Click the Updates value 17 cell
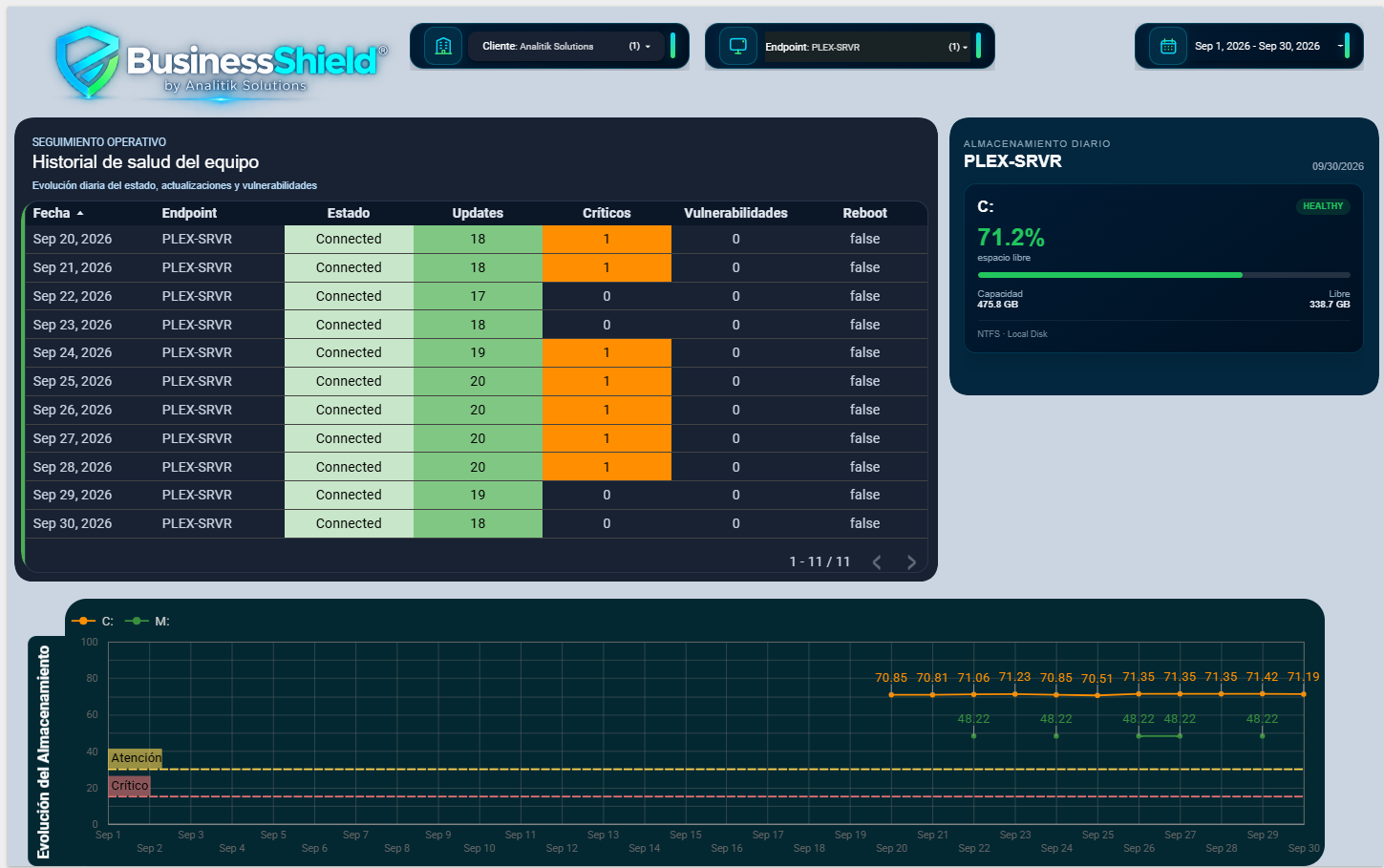This screenshot has height=868, width=1384. coord(478,296)
